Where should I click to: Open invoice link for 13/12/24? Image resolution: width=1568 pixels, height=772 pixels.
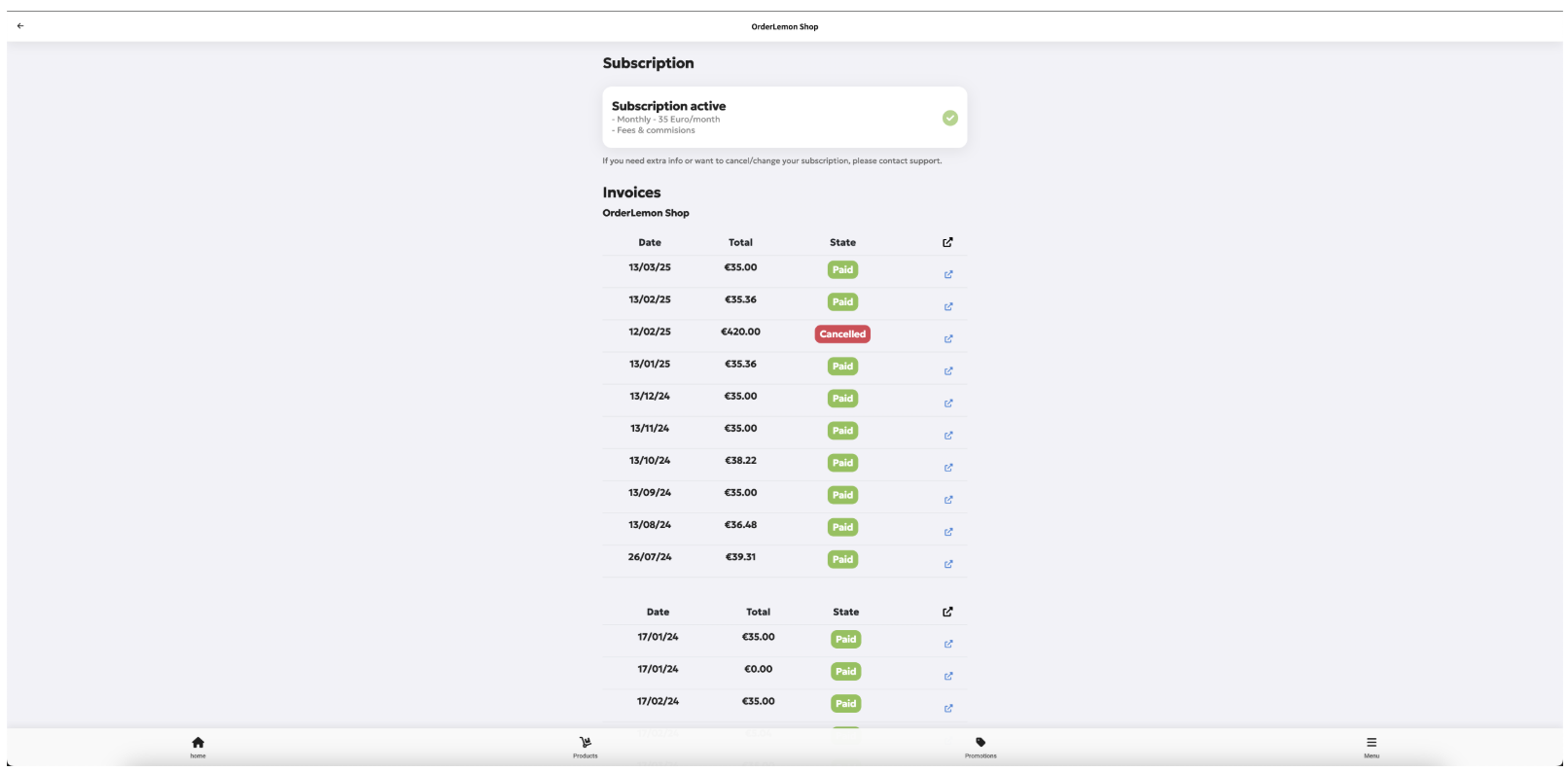[x=948, y=404]
